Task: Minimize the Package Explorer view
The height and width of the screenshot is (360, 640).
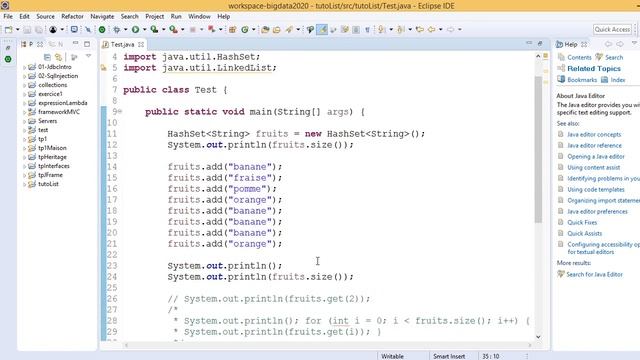Action: (76, 43)
